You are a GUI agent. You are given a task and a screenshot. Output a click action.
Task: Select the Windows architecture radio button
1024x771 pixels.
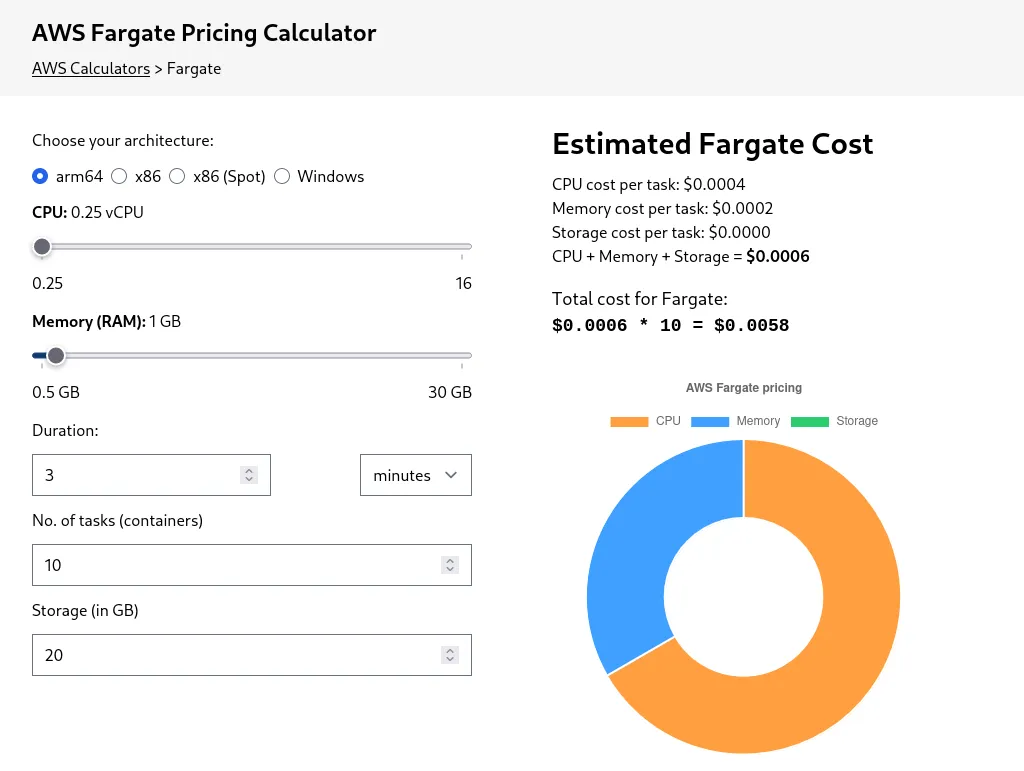(281, 176)
